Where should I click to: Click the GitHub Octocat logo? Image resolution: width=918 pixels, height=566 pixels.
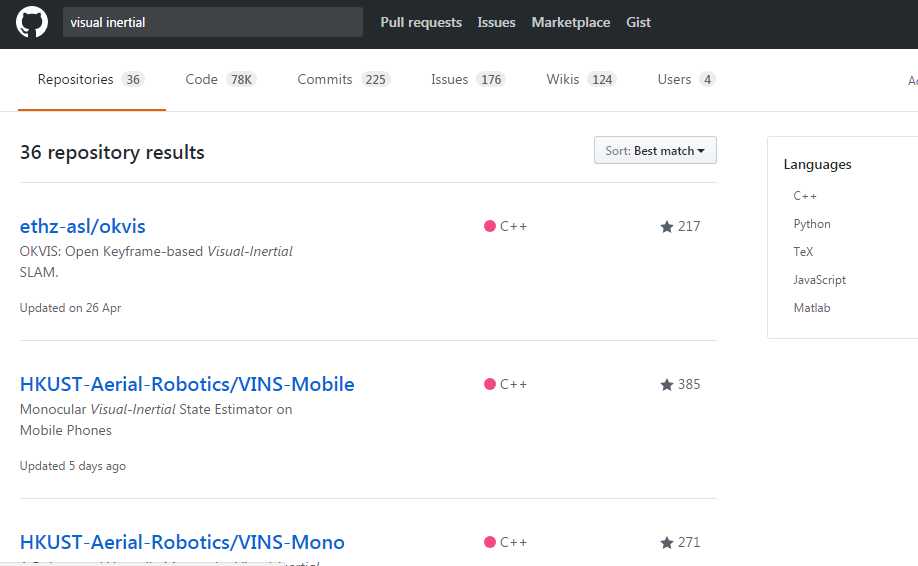pyautogui.click(x=32, y=22)
